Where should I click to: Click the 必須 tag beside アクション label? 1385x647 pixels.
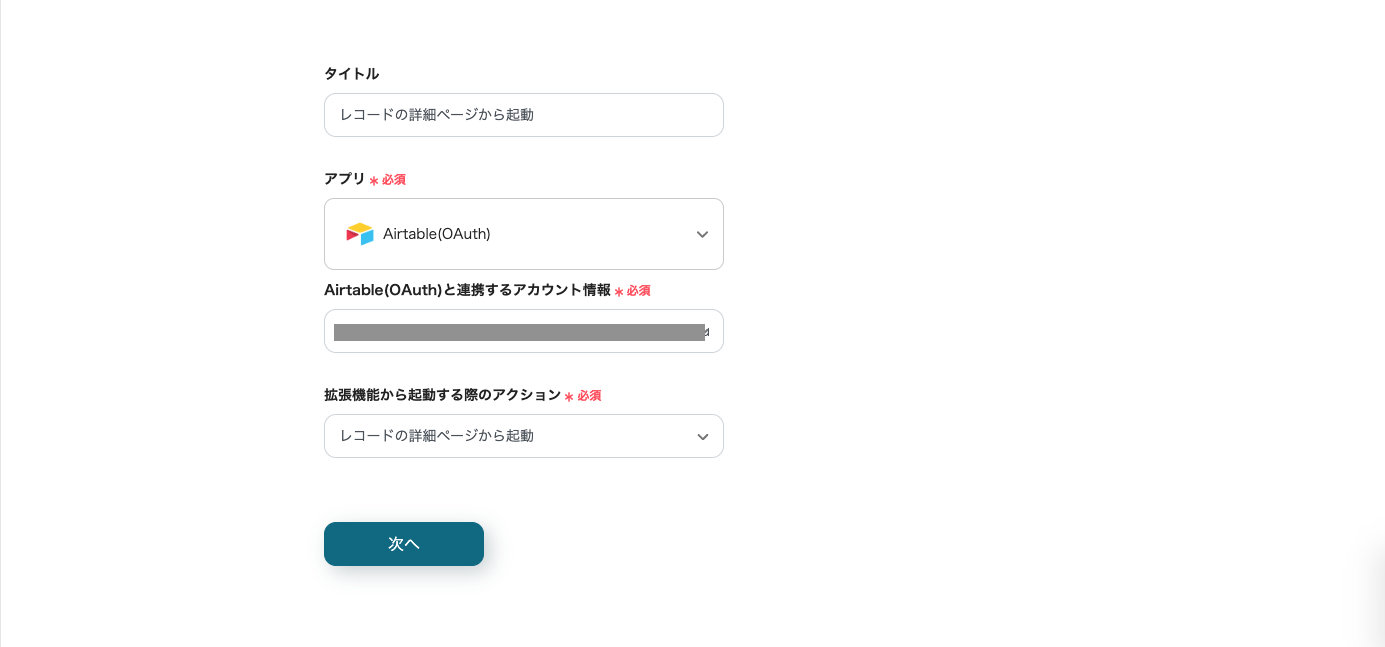589,396
